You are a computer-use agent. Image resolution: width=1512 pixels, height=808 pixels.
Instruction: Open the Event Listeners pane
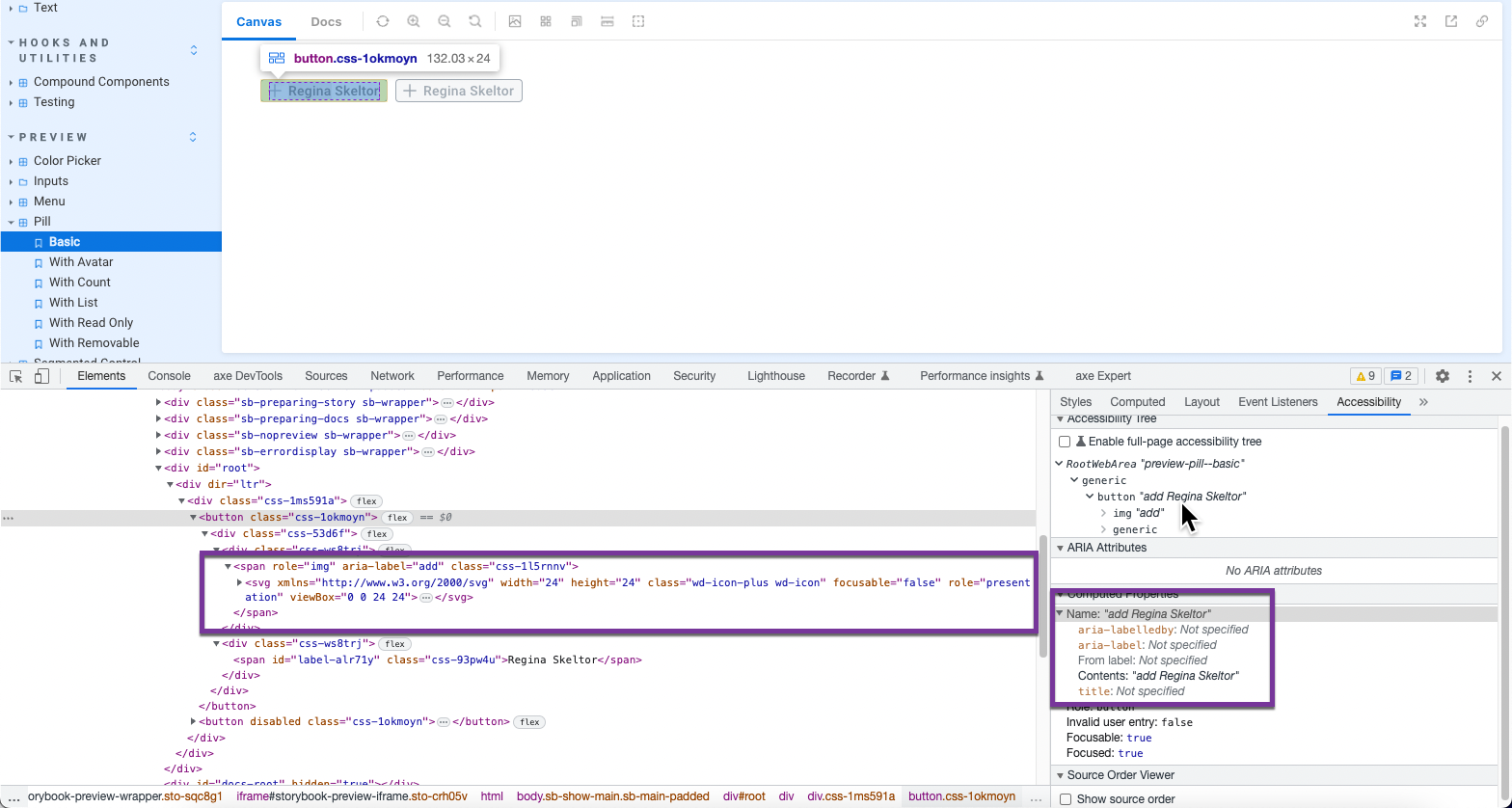click(x=1278, y=402)
